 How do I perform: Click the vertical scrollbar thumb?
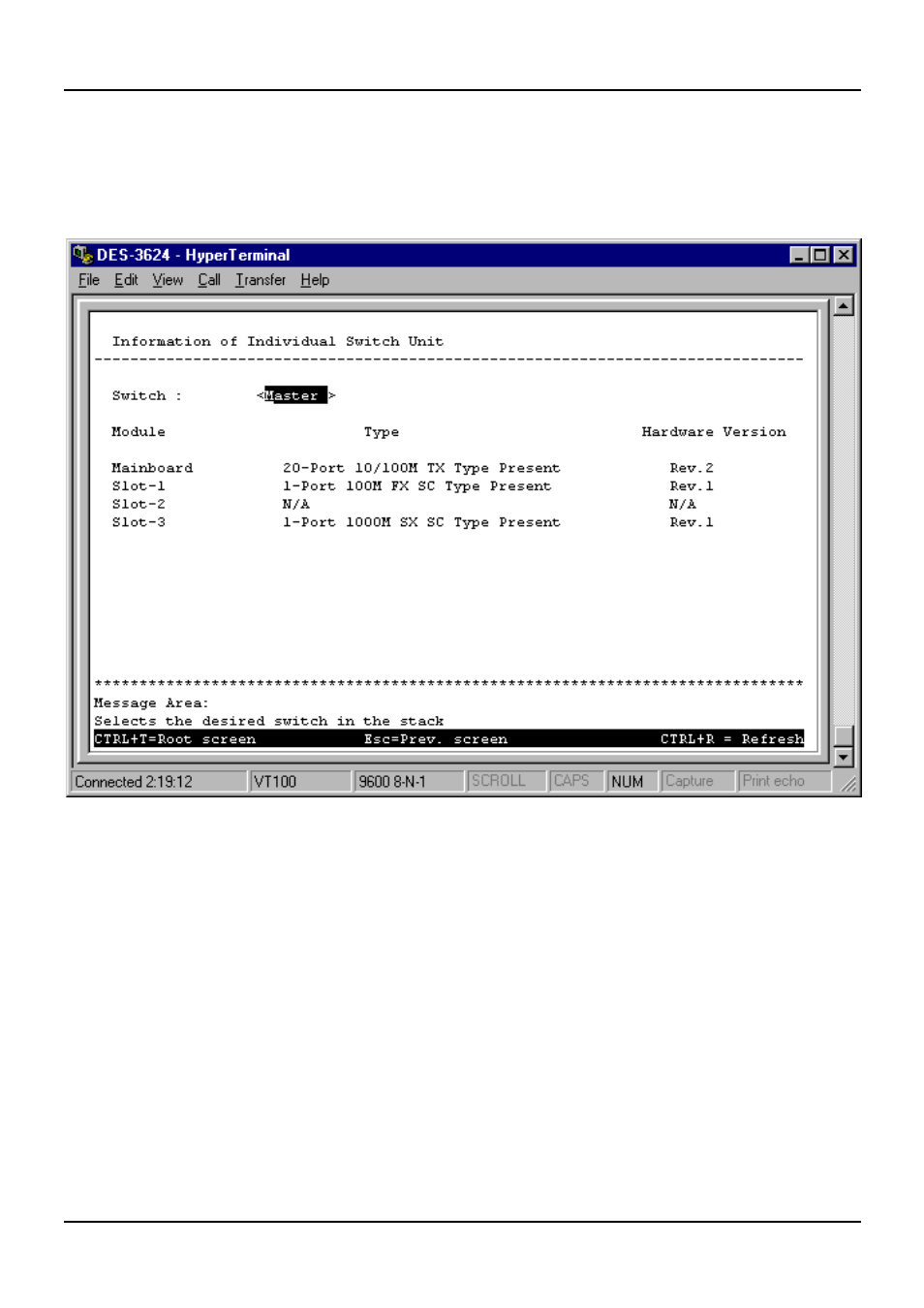(x=844, y=736)
